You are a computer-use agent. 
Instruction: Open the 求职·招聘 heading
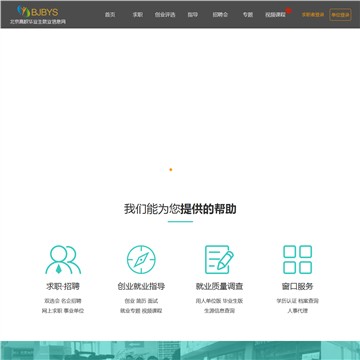pyautogui.click(x=63, y=286)
